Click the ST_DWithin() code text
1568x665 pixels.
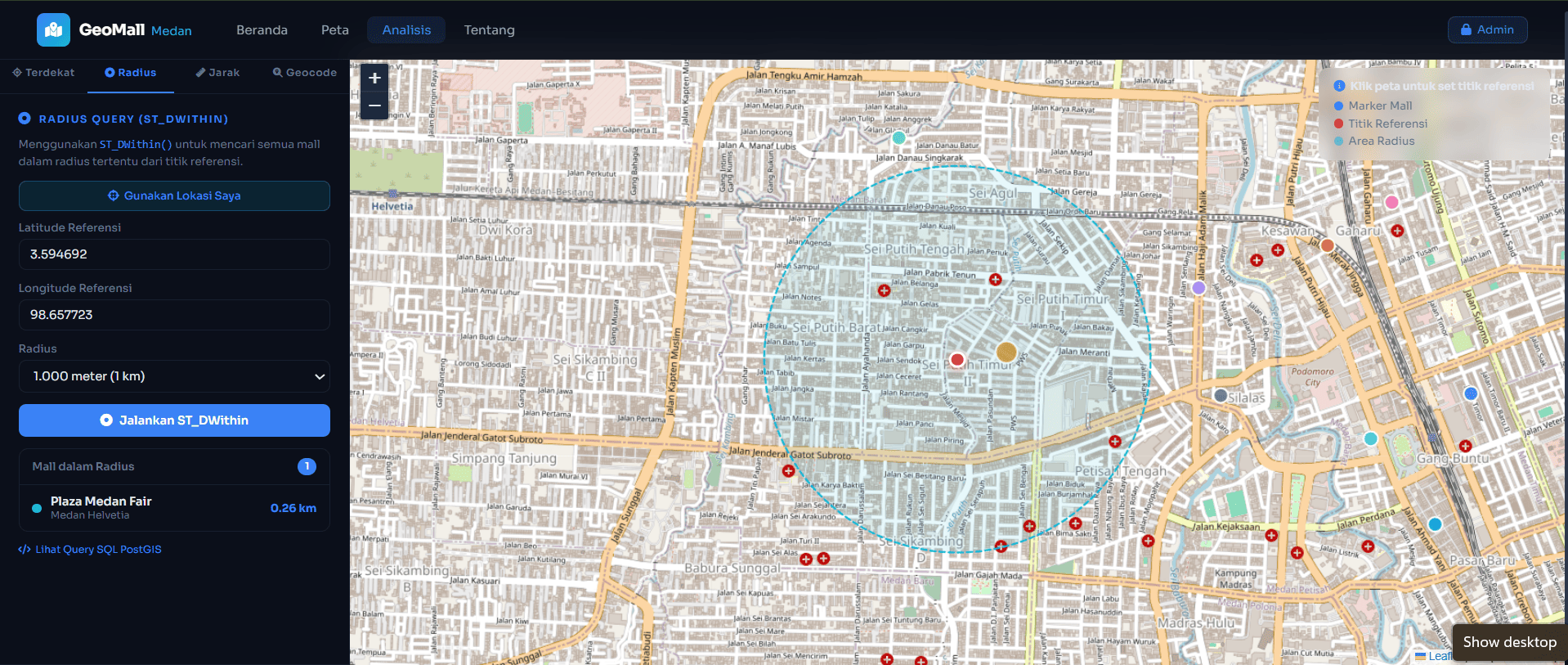[136, 144]
